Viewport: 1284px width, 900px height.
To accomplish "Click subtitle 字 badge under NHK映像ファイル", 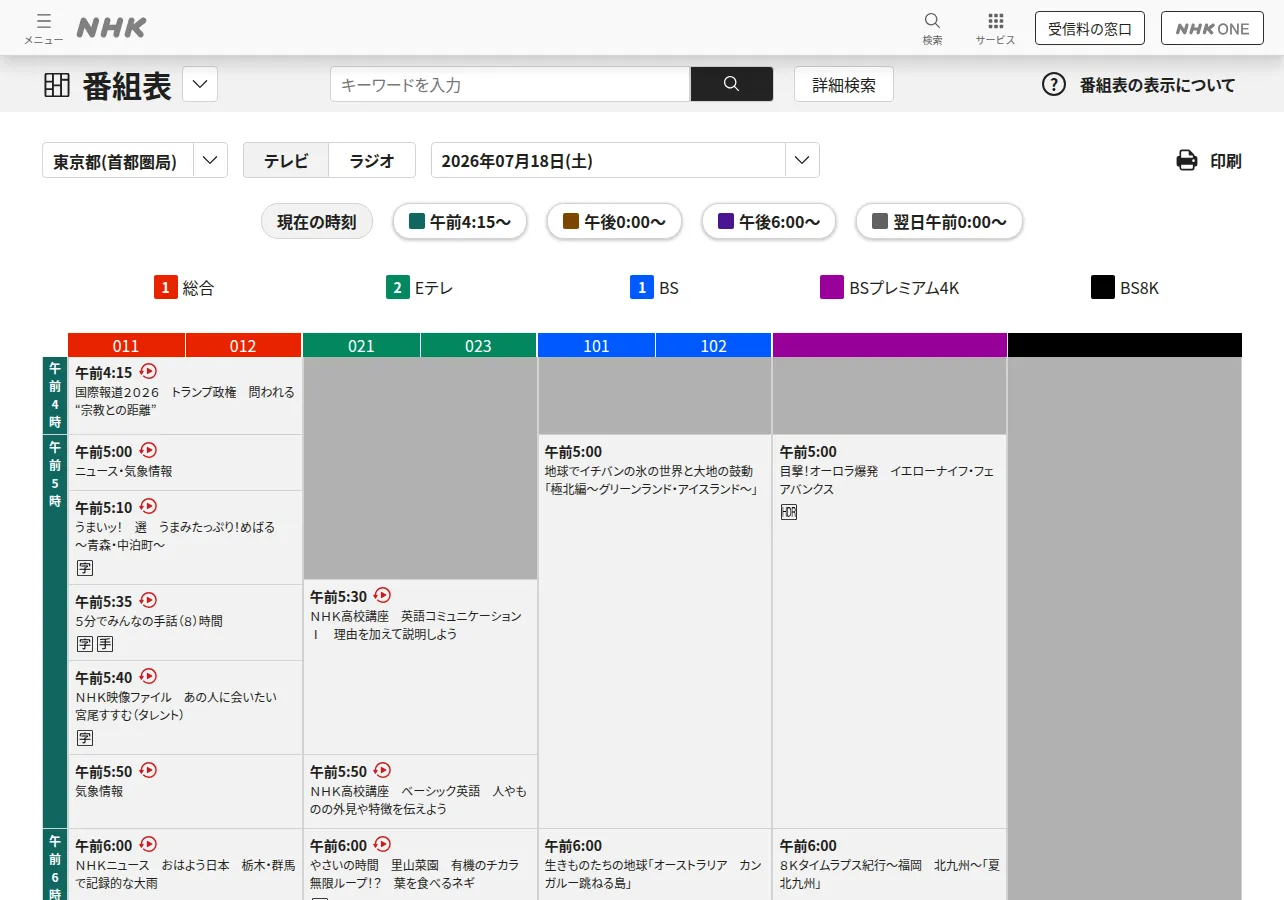I will [x=85, y=738].
